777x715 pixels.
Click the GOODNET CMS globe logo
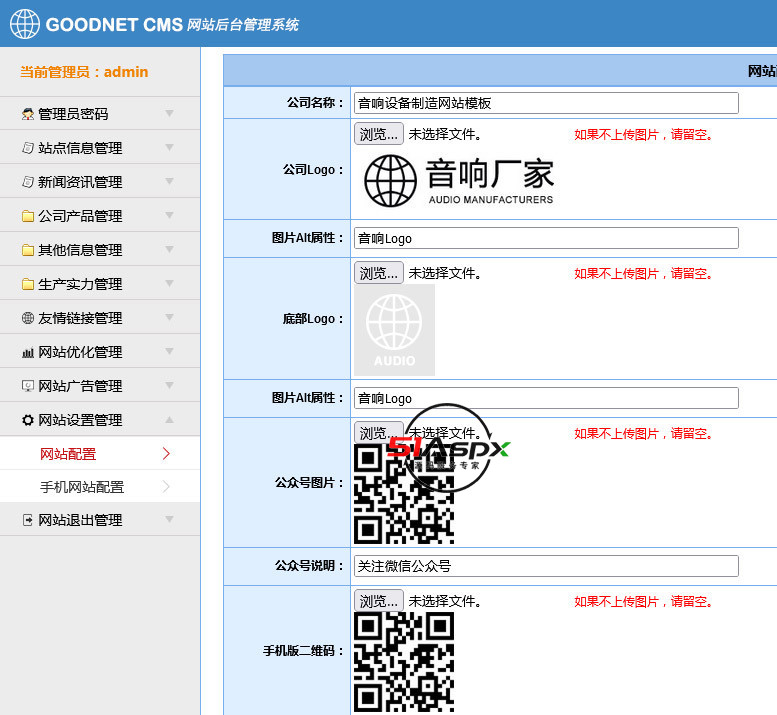[25, 24]
